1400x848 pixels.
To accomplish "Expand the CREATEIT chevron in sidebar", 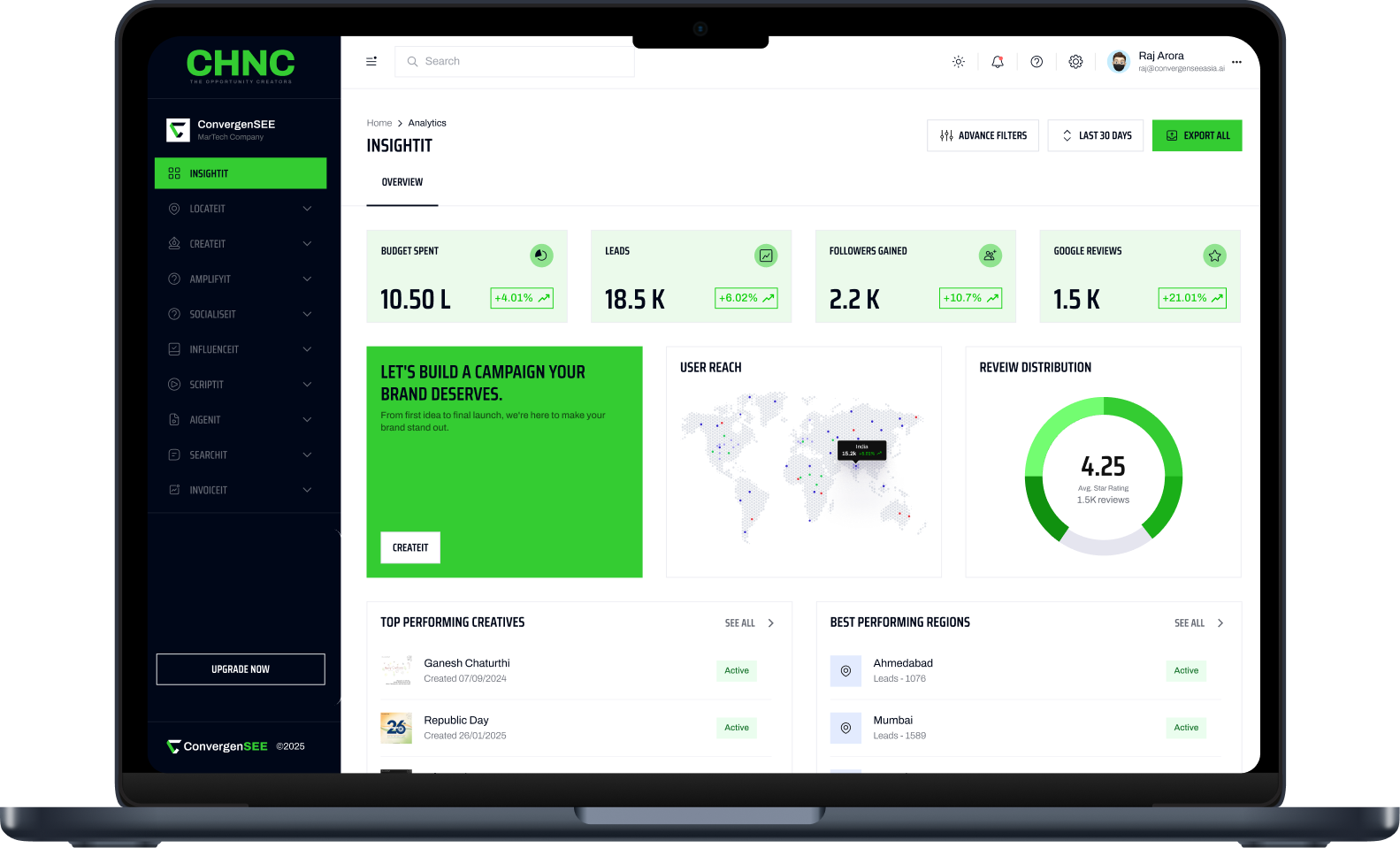I will 307,244.
